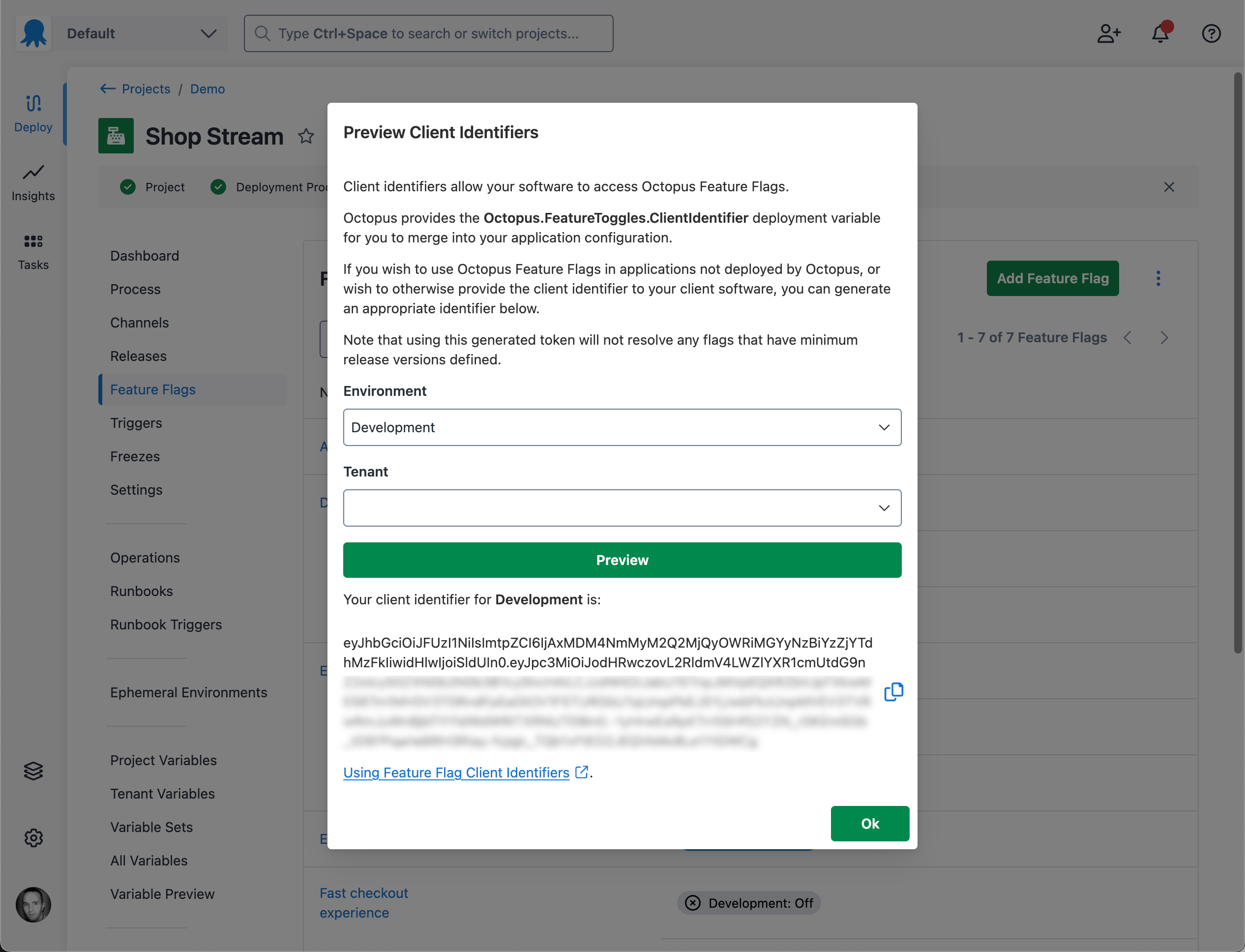The height and width of the screenshot is (952, 1245).
Task: Click the layers stack sidebar icon
Action: (33, 771)
